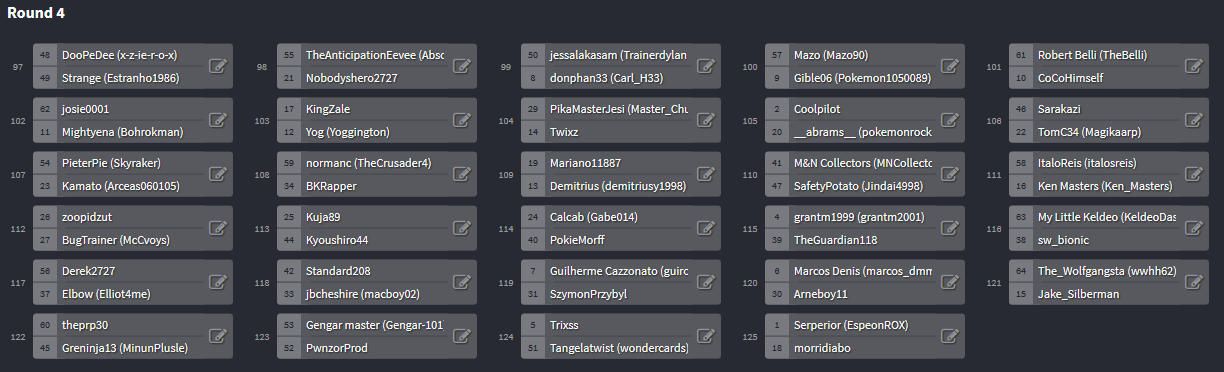Image resolution: width=1224 pixels, height=372 pixels.
Task: Edit match 118 Standard208 vs jbcheshire
Action: coord(461,282)
